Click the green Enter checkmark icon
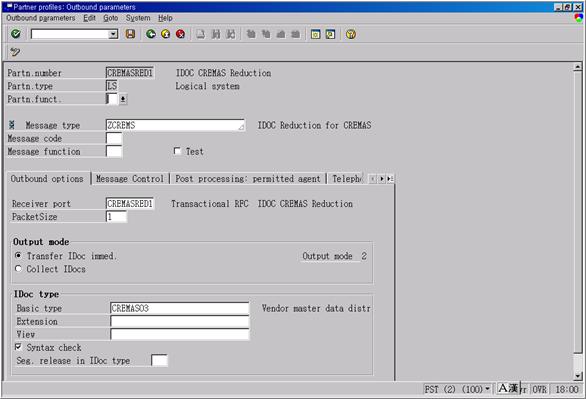 [15, 34]
